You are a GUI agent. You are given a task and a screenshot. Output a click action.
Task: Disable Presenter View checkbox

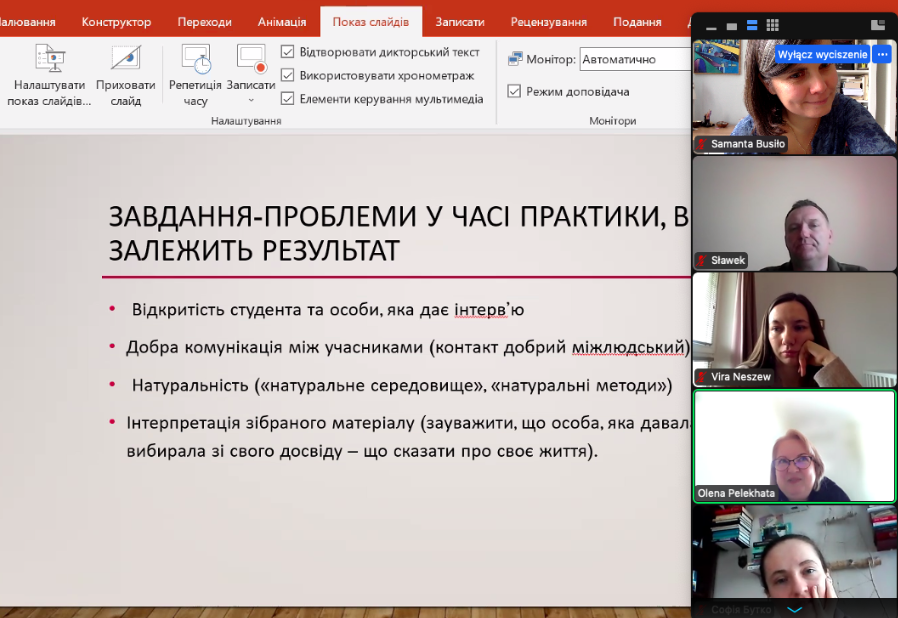(514, 92)
